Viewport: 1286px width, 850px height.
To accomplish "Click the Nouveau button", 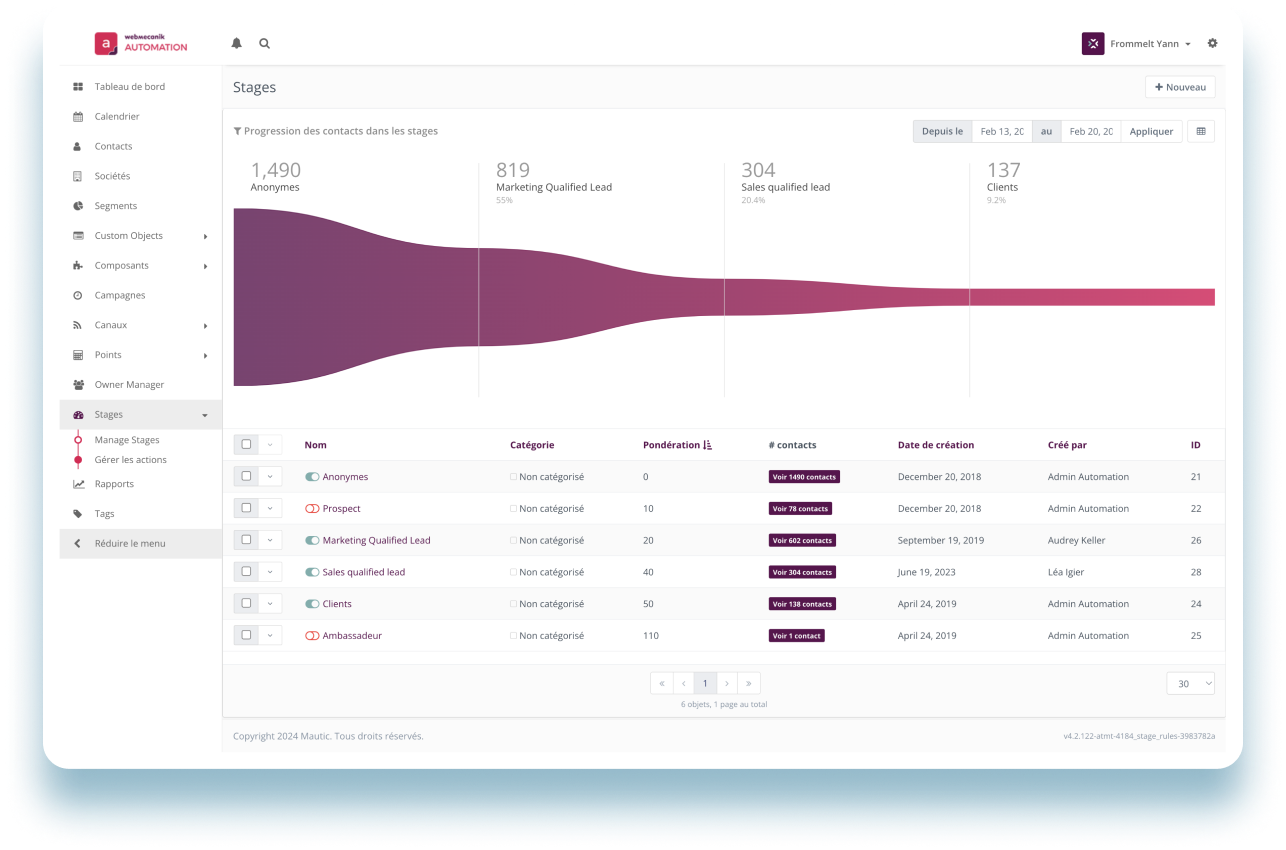I will (x=1180, y=87).
